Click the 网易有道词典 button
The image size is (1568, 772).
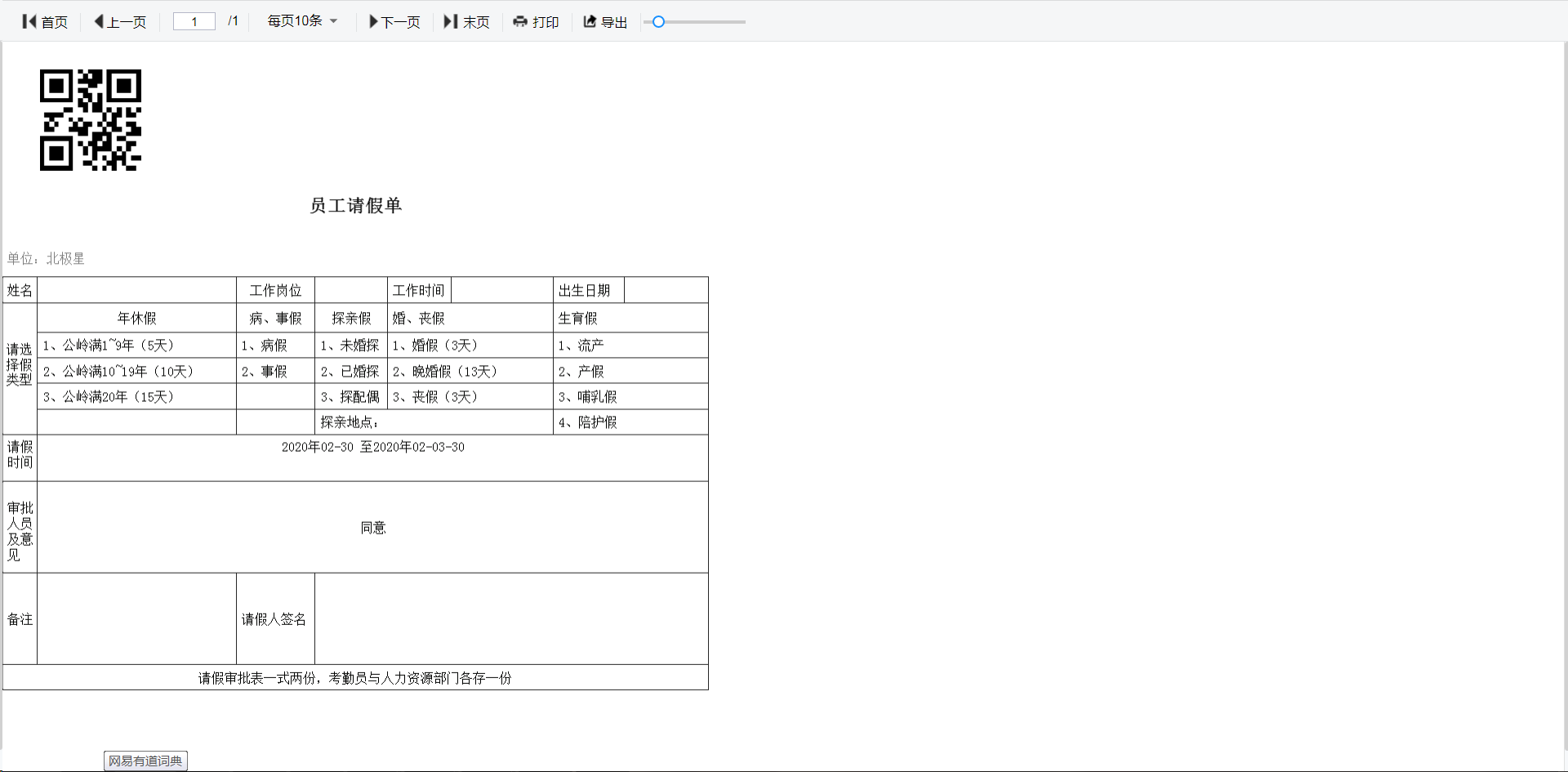pyautogui.click(x=145, y=761)
